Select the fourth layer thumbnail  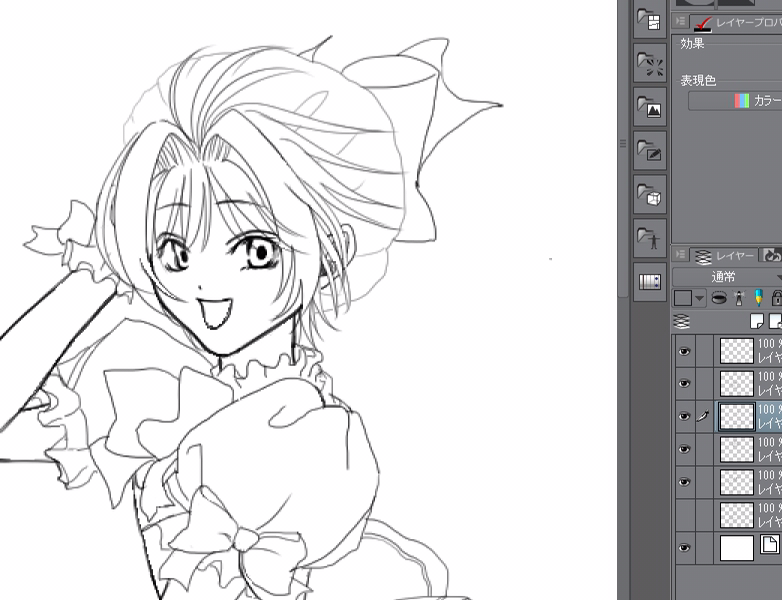[737, 449]
